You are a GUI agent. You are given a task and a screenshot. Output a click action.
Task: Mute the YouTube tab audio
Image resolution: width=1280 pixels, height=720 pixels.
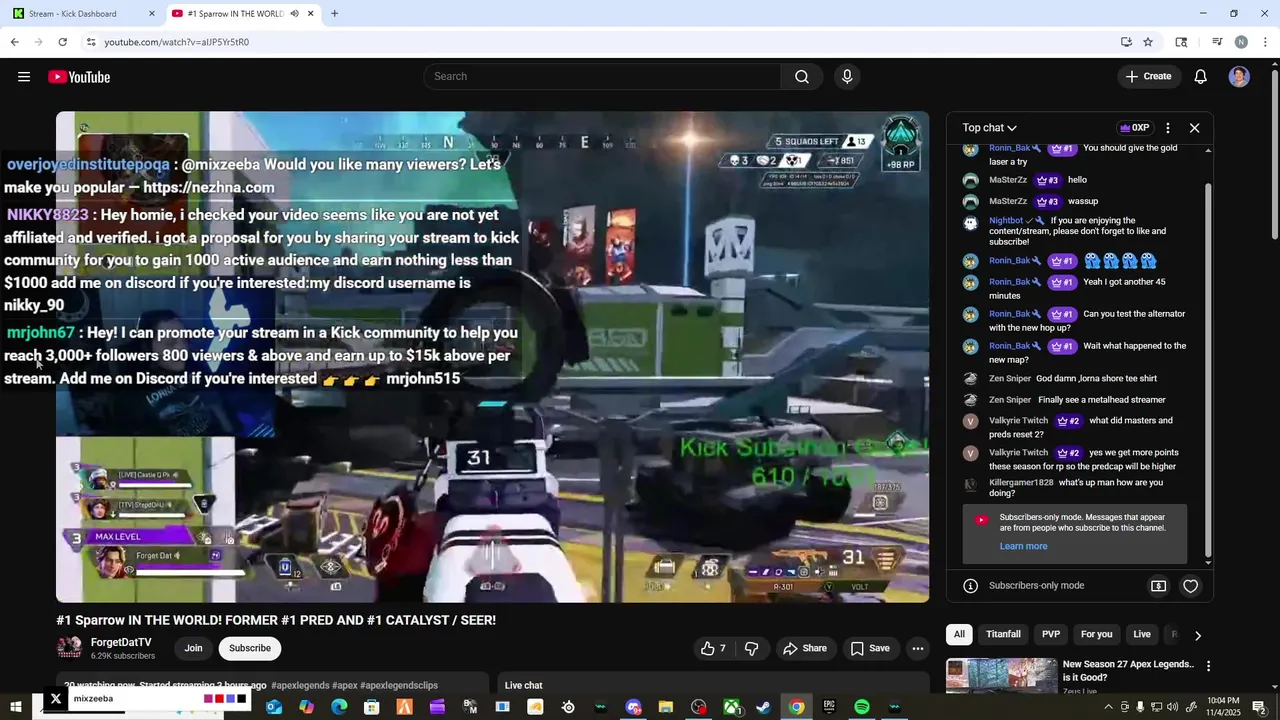click(294, 14)
